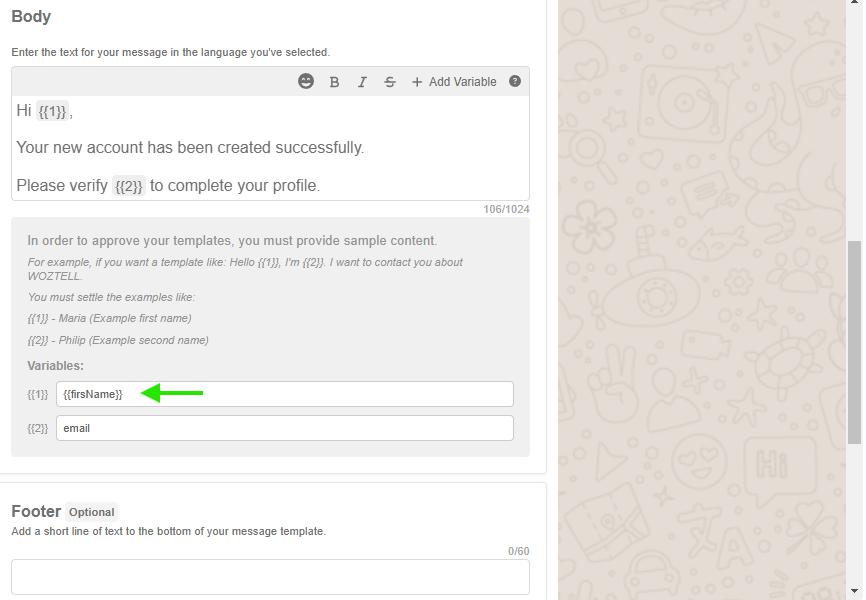Click the help question mark icon
The width and height of the screenshot is (866, 600).
tap(515, 82)
